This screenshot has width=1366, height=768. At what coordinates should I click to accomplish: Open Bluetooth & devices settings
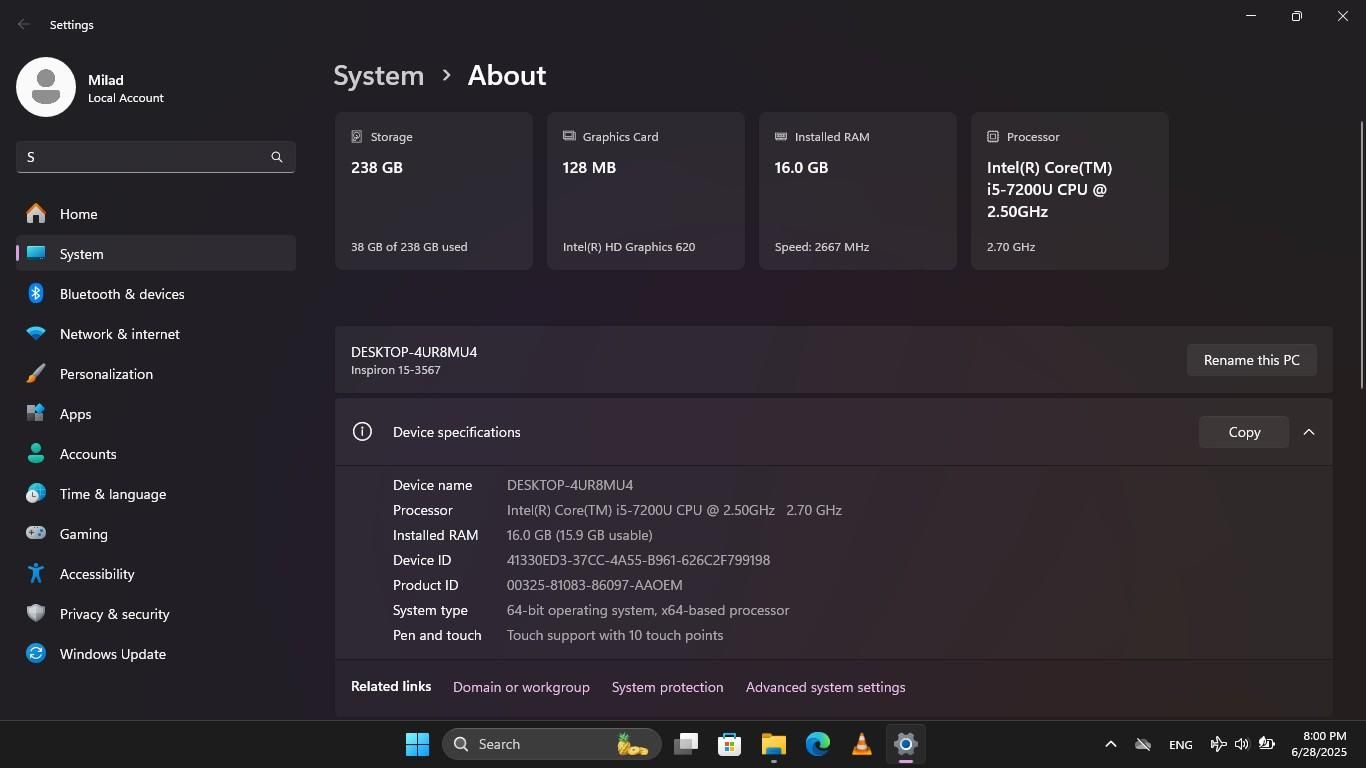pyautogui.click(x=156, y=294)
